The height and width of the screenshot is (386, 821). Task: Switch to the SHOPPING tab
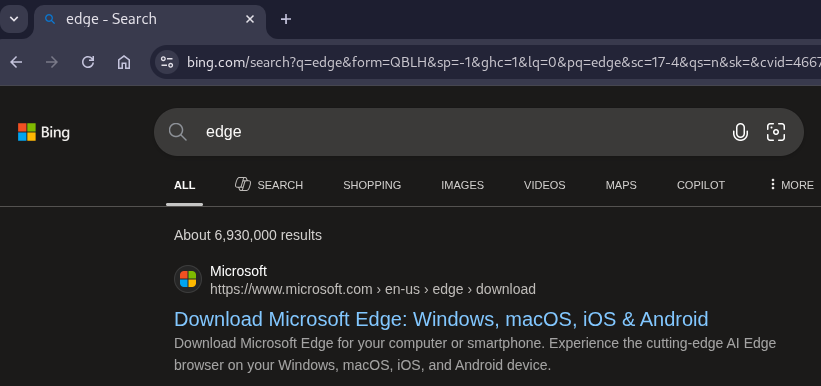pos(372,185)
